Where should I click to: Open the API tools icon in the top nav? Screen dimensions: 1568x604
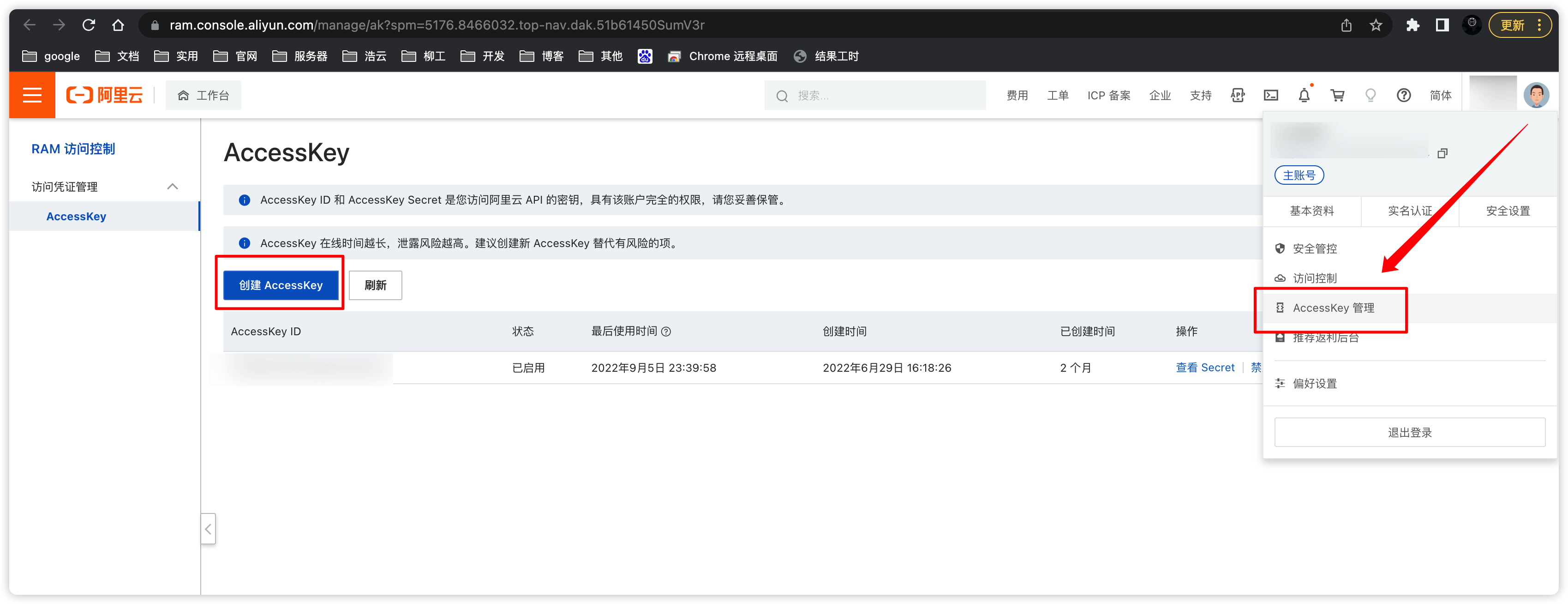point(1238,95)
